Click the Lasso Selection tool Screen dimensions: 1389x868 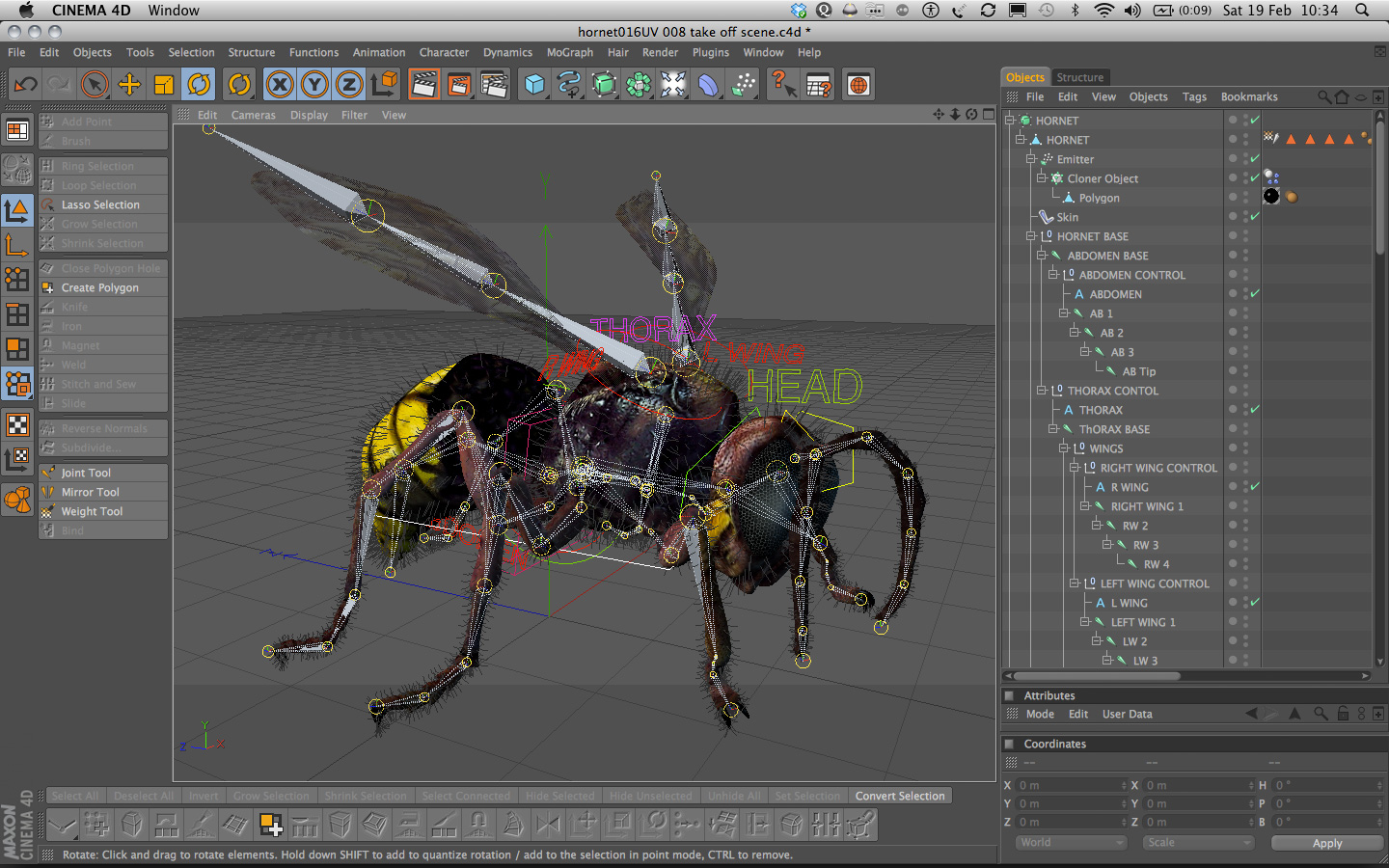point(100,204)
